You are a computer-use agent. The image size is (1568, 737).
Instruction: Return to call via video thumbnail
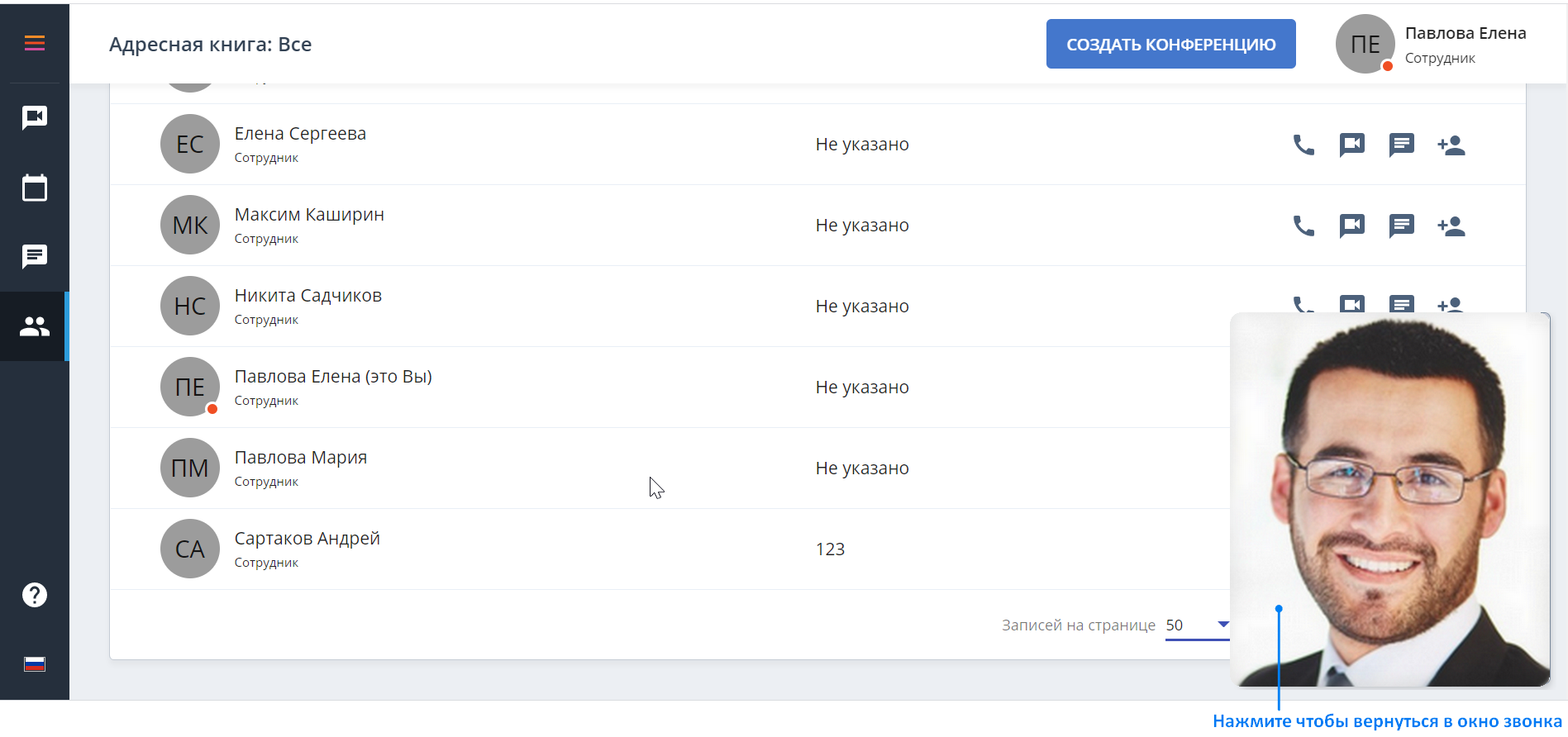click(x=1390, y=500)
